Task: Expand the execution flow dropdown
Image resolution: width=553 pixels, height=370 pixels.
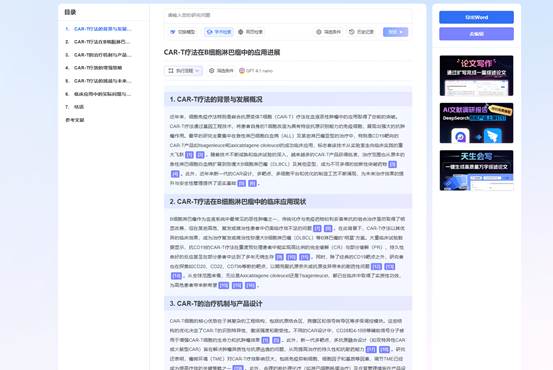Action: [183, 71]
